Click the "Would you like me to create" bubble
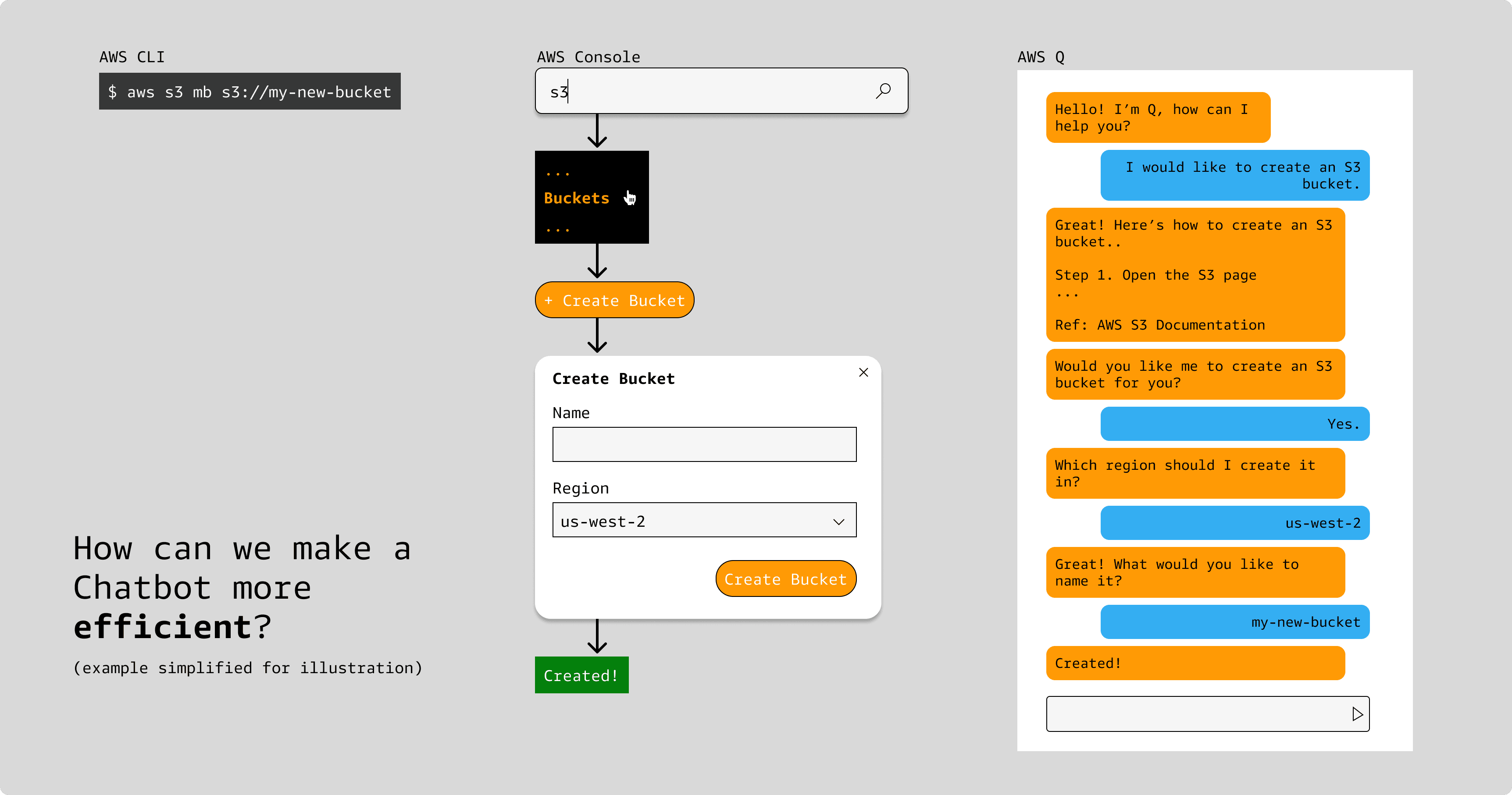Image resolution: width=1512 pixels, height=795 pixels. [x=1196, y=374]
